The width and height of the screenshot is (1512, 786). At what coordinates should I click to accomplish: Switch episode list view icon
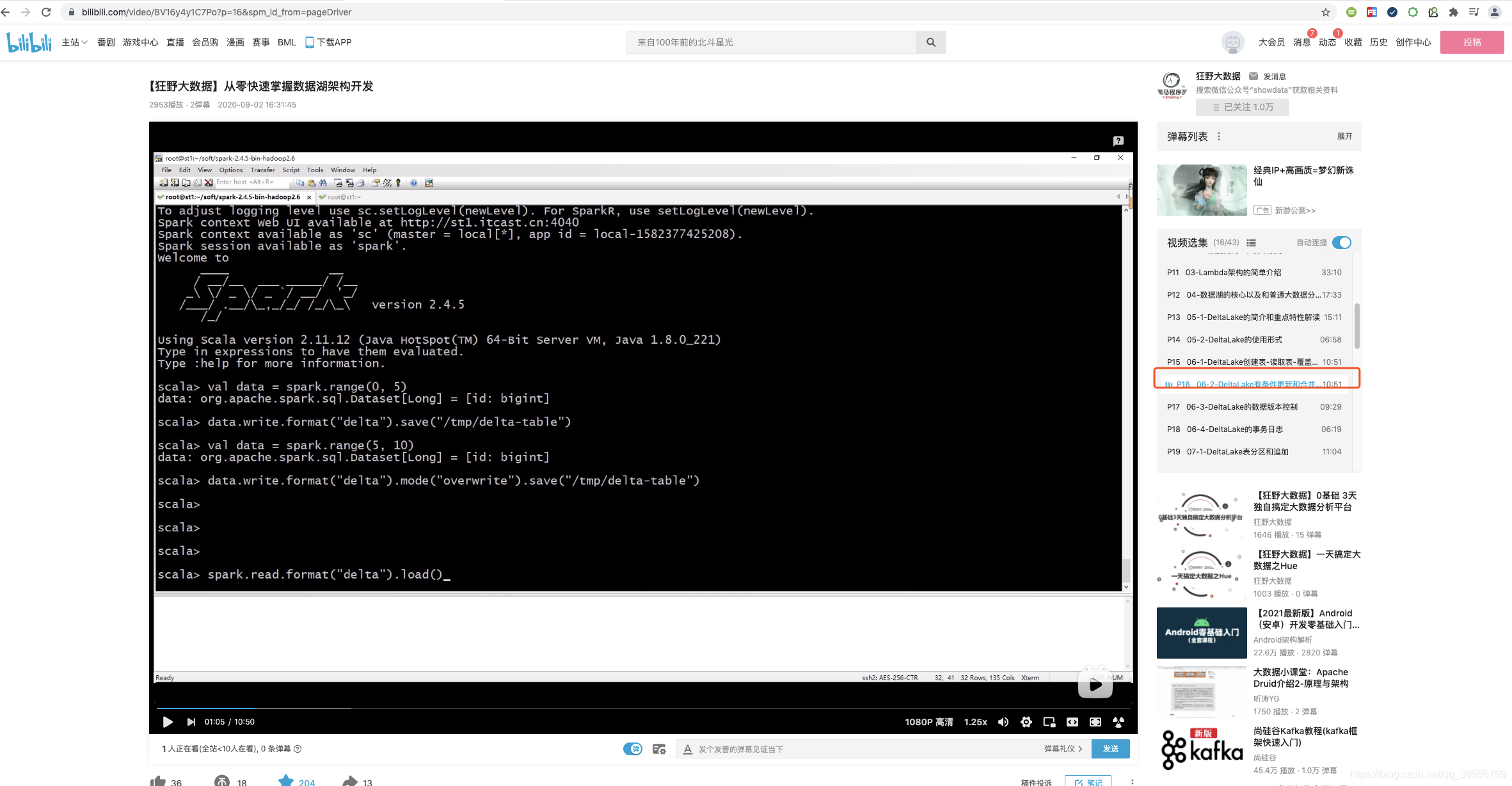[1251, 243]
